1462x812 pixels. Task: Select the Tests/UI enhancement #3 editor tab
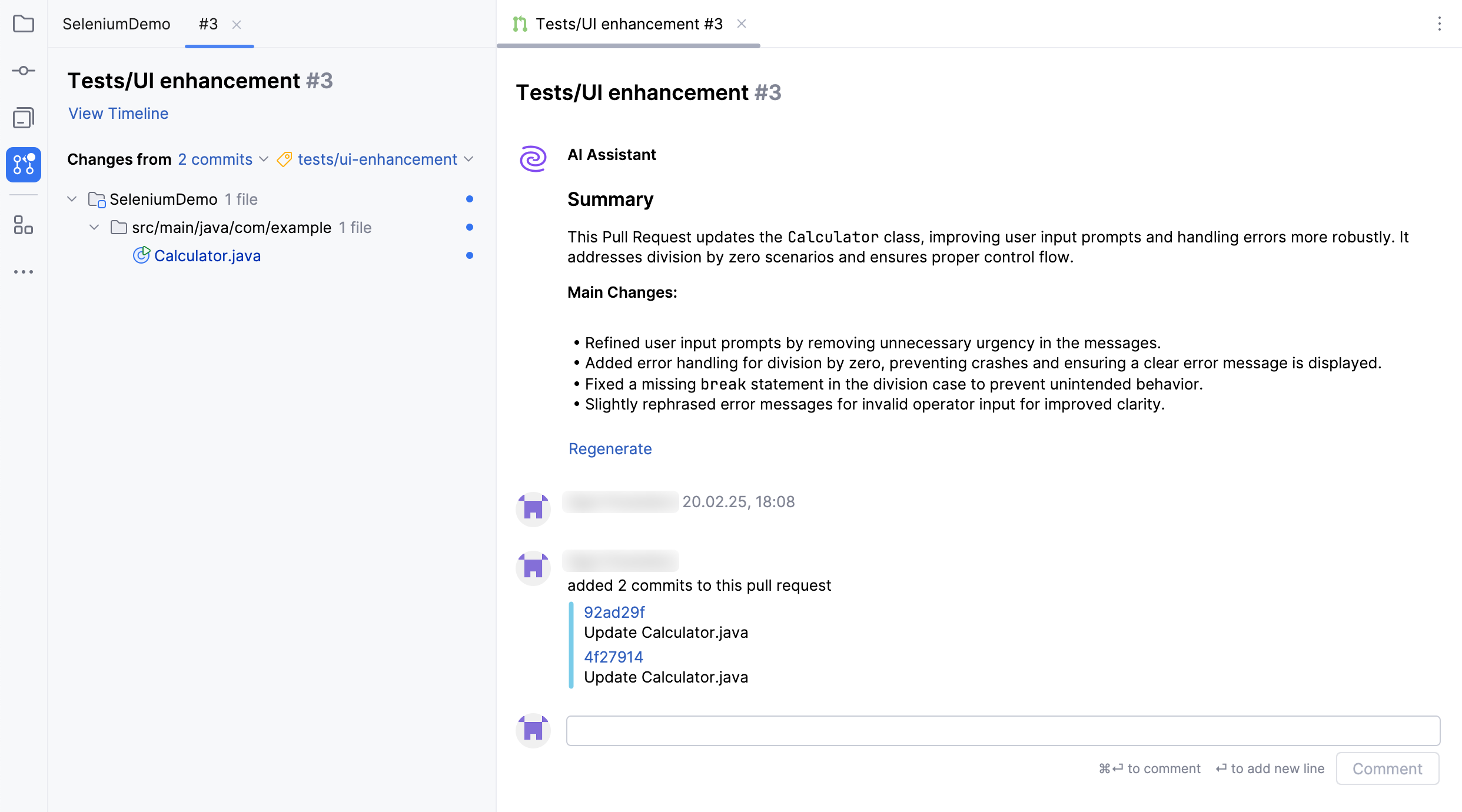tap(629, 24)
